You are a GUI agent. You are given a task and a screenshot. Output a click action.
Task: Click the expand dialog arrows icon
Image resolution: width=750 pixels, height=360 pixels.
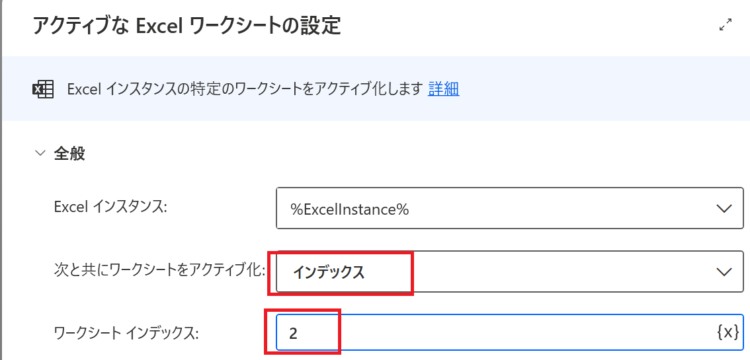pos(726,25)
